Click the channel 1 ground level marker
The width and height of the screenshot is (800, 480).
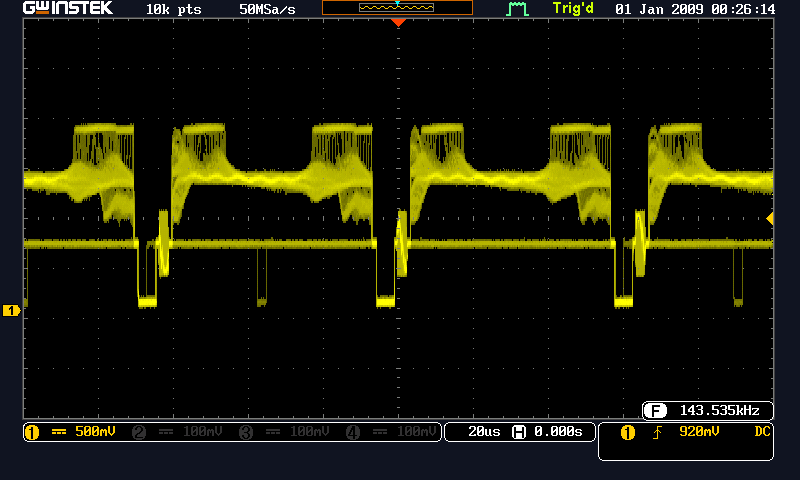click(x=11, y=311)
